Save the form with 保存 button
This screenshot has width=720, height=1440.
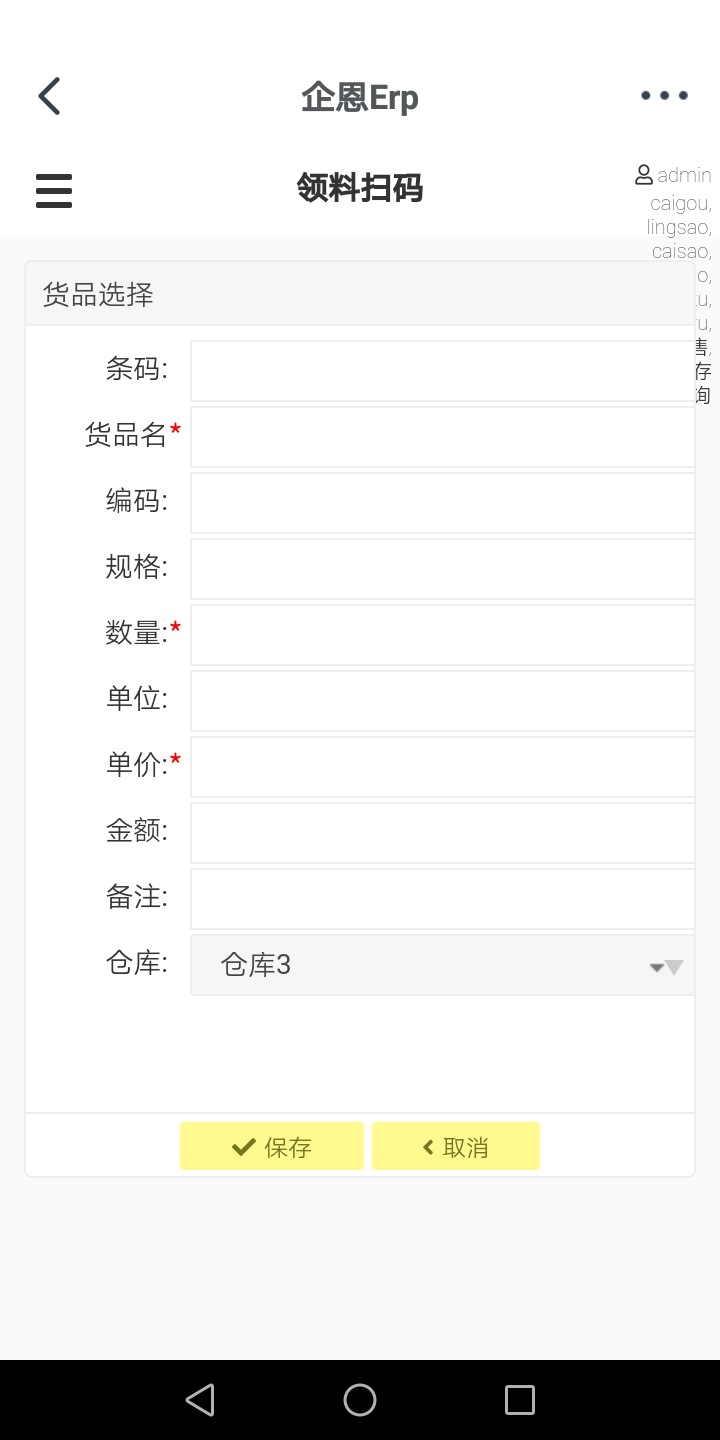point(272,1146)
